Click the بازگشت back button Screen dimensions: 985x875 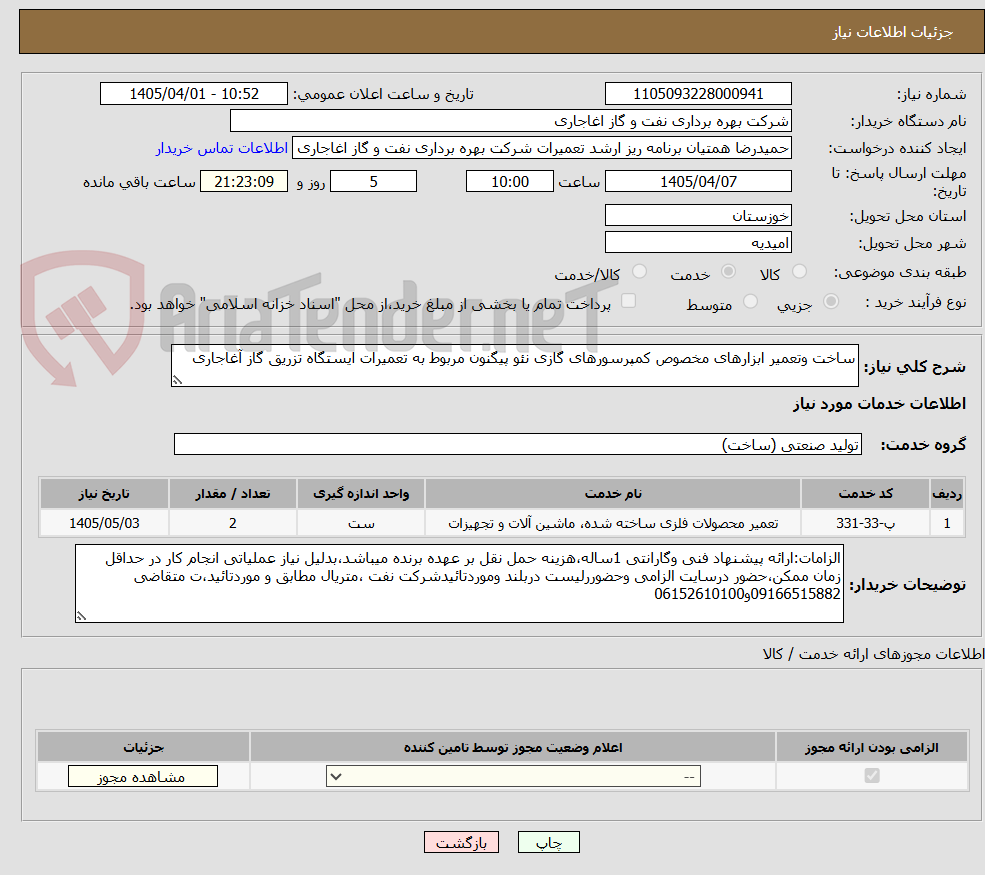tap(461, 842)
